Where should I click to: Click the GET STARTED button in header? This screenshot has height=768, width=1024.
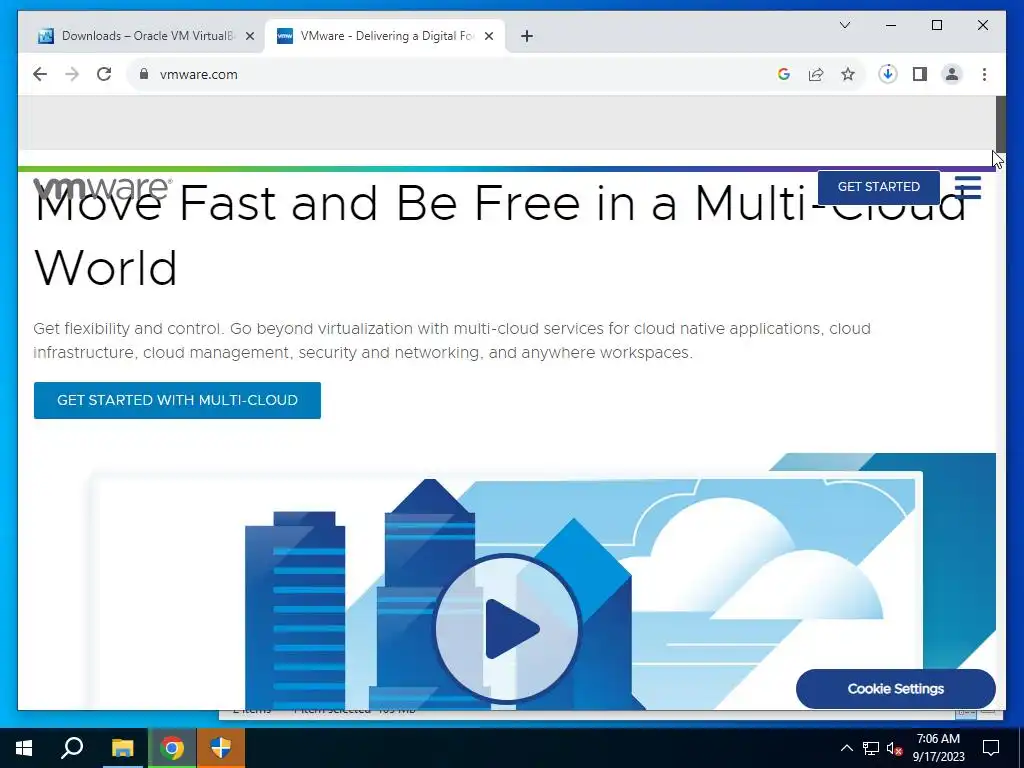tap(878, 187)
